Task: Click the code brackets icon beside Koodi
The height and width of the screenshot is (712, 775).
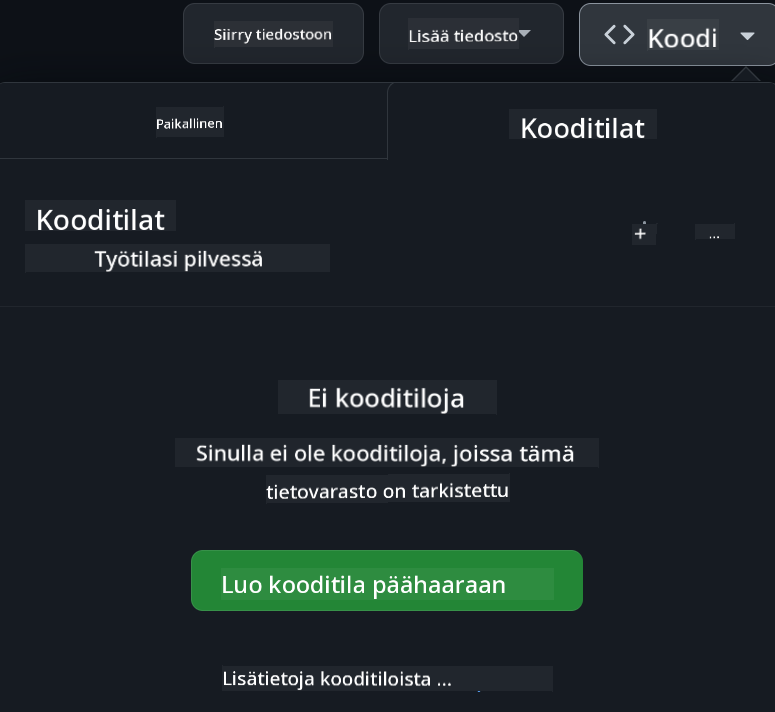Action: coord(619,35)
